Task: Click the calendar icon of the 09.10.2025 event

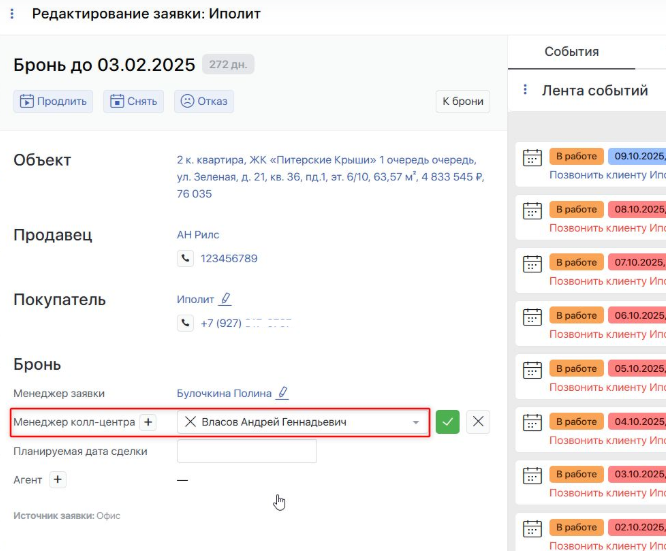Action: pyautogui.click(x=533, y=157)
